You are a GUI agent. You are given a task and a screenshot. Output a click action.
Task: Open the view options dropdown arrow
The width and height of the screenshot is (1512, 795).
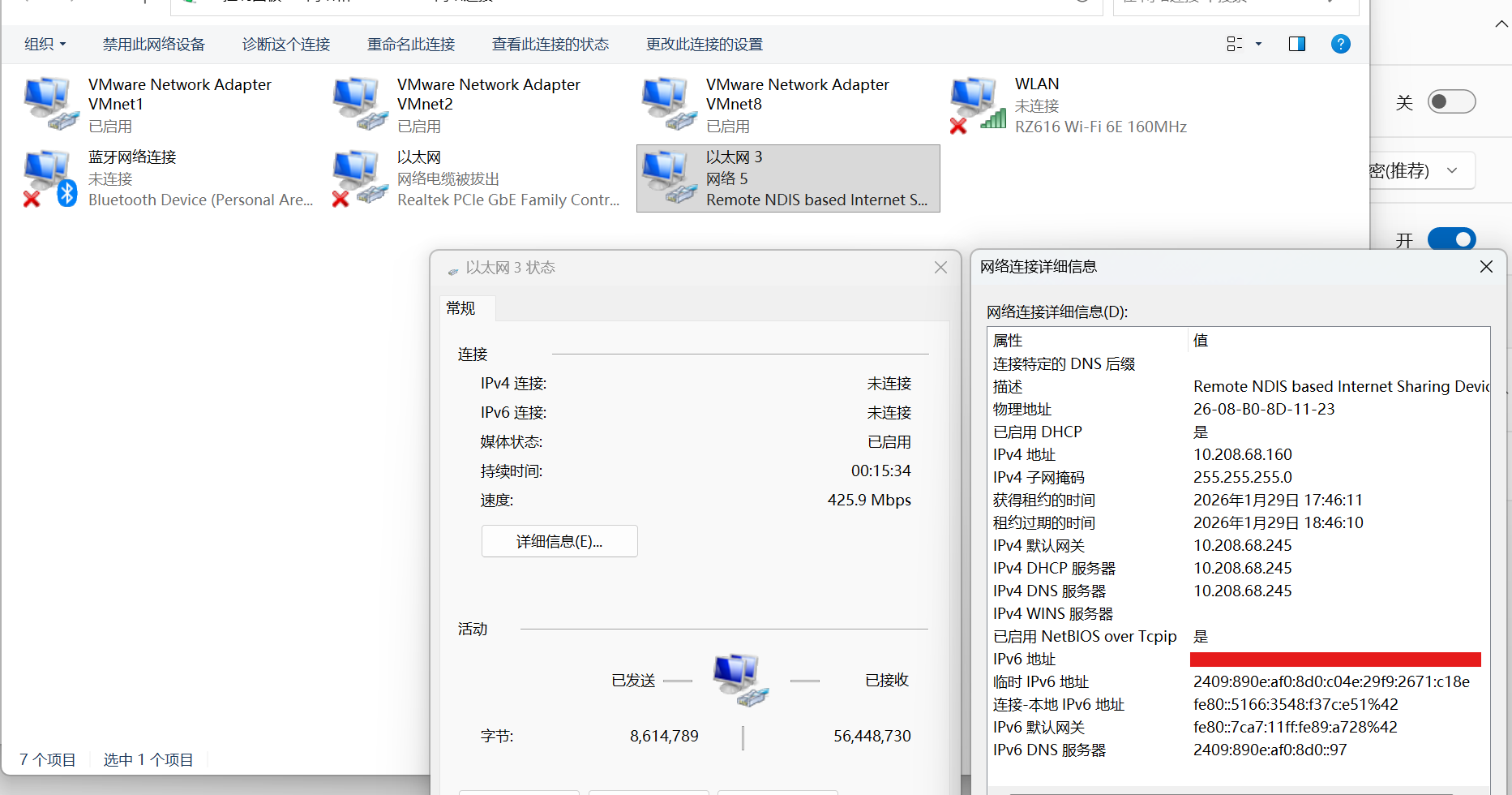[1257, 44]
